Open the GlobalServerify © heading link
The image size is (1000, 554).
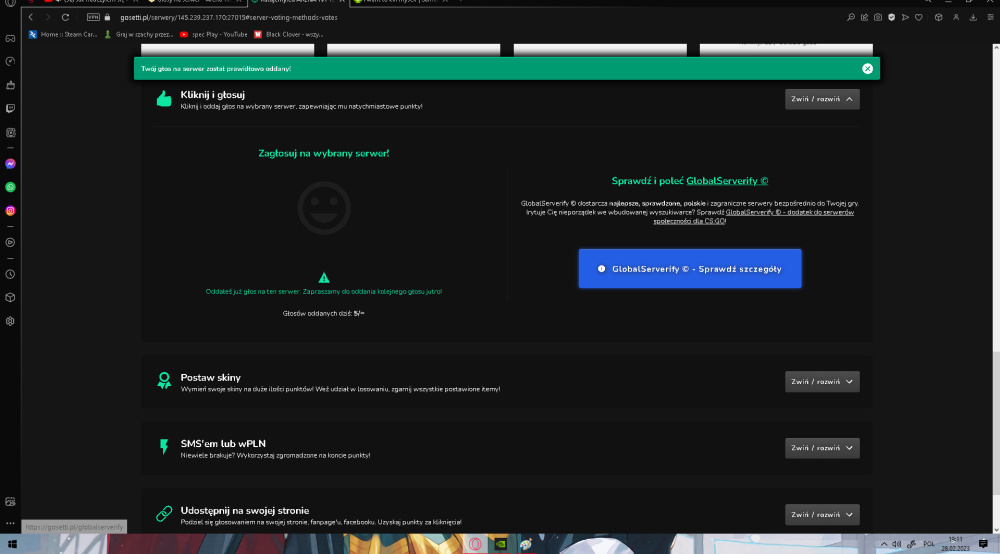coord(727,180)
